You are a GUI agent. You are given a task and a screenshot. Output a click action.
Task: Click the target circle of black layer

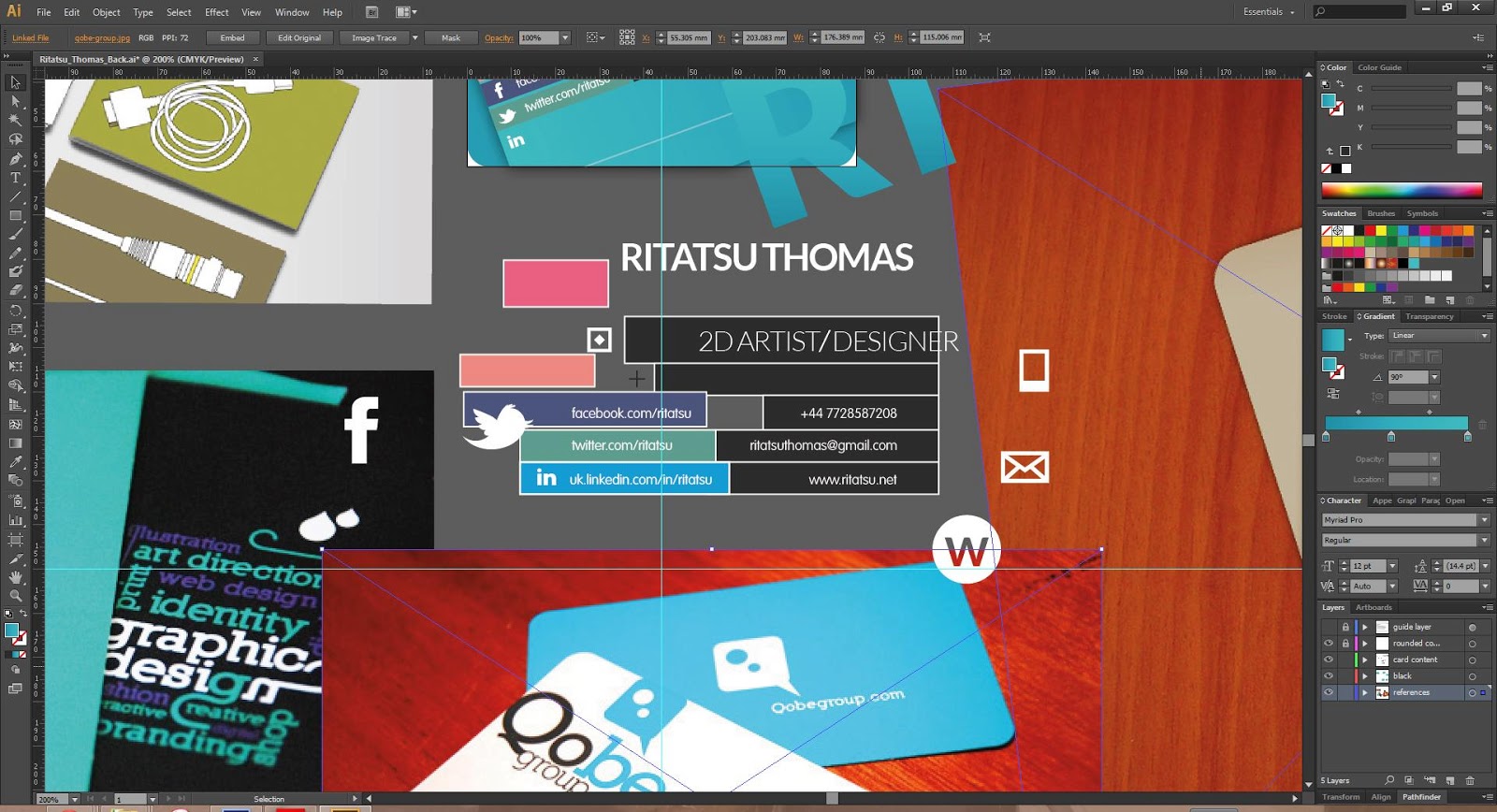(x=1472, y=676)
